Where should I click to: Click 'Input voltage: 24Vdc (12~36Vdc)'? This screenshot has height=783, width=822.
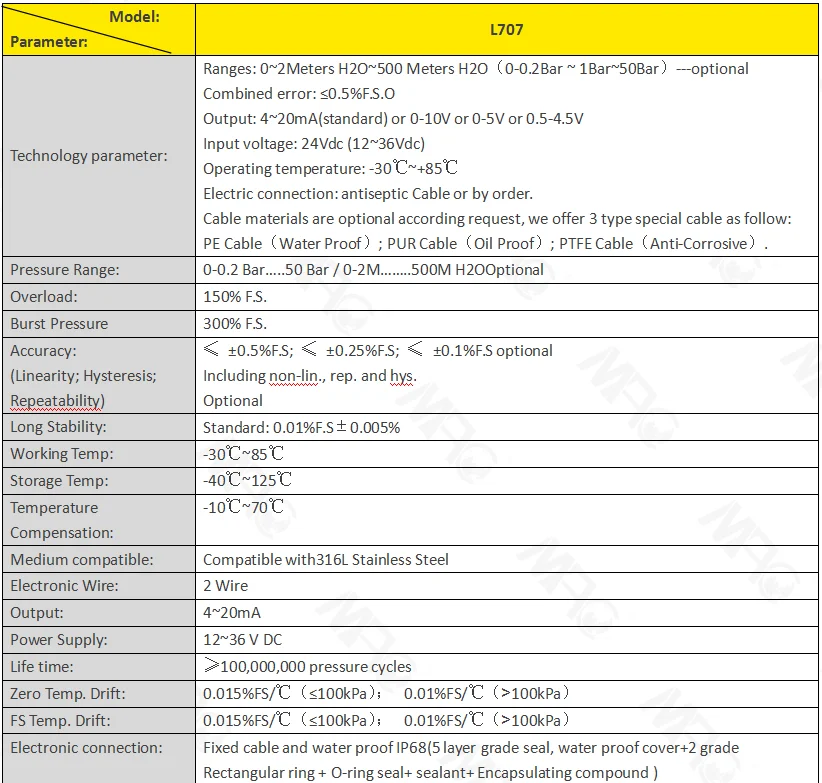pos(313,144)
